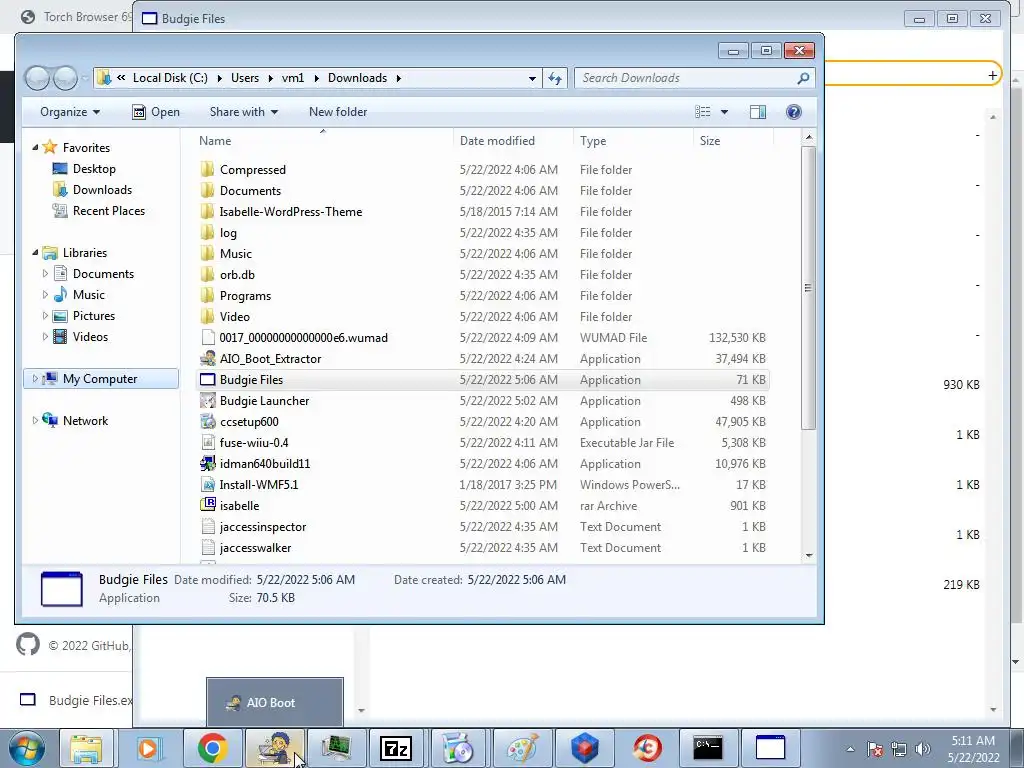Open the Paint palette taskbar icon
Viewport: 1024px width, 768px height.
coord(522,748)
